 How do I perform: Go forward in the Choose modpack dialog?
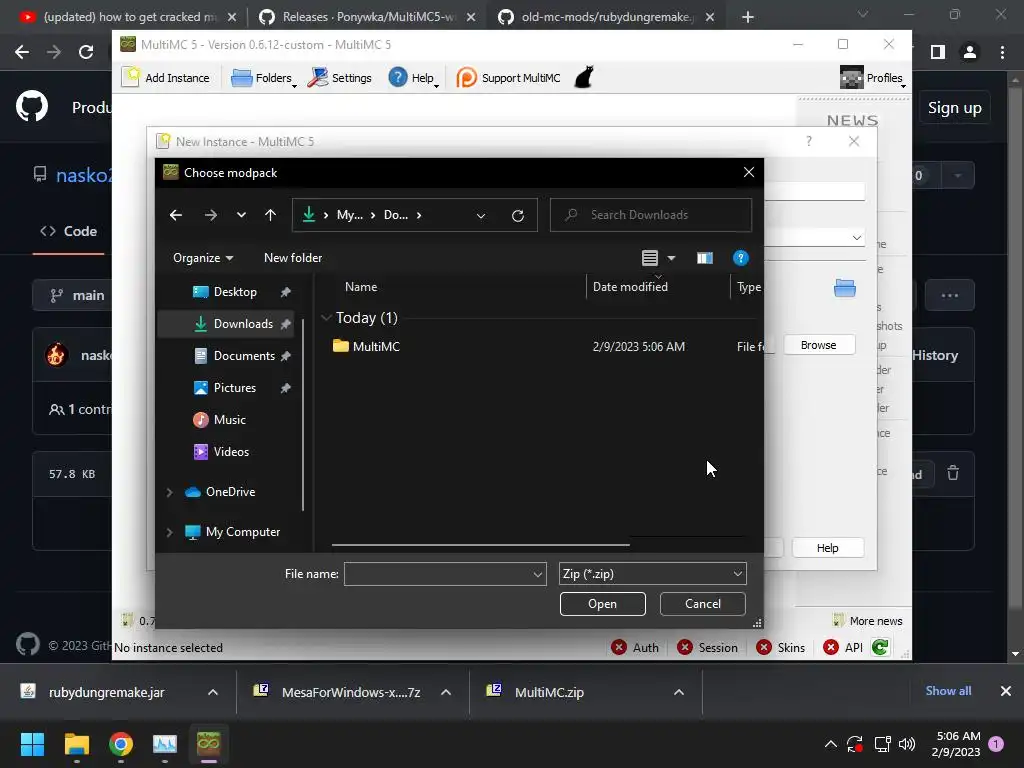(210, 215)
